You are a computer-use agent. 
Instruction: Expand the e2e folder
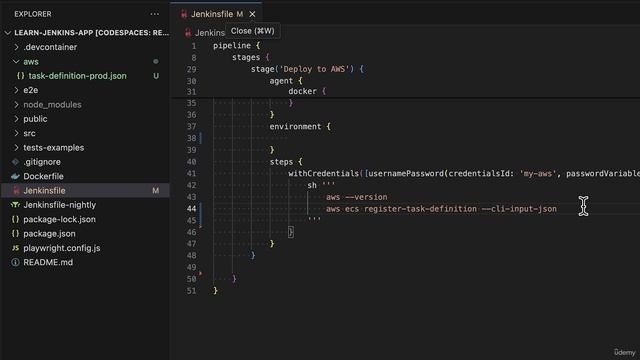pos(16,90)
